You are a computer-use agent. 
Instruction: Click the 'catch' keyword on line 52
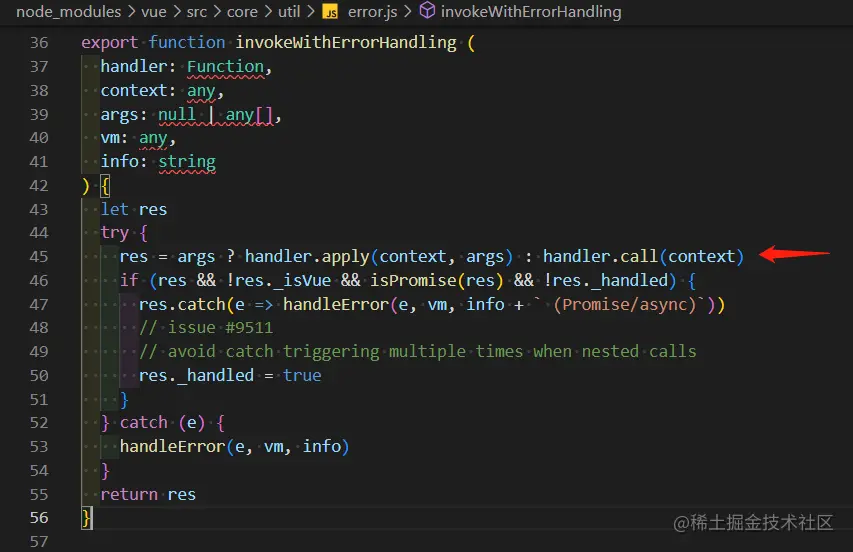click(144, 423)
